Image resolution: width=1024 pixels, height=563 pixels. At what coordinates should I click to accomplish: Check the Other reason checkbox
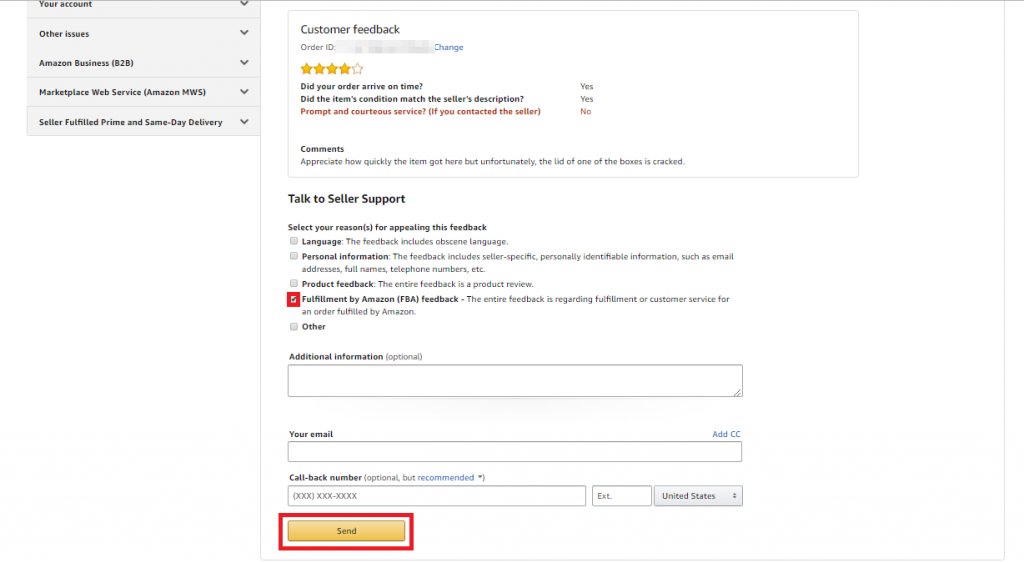294,327
